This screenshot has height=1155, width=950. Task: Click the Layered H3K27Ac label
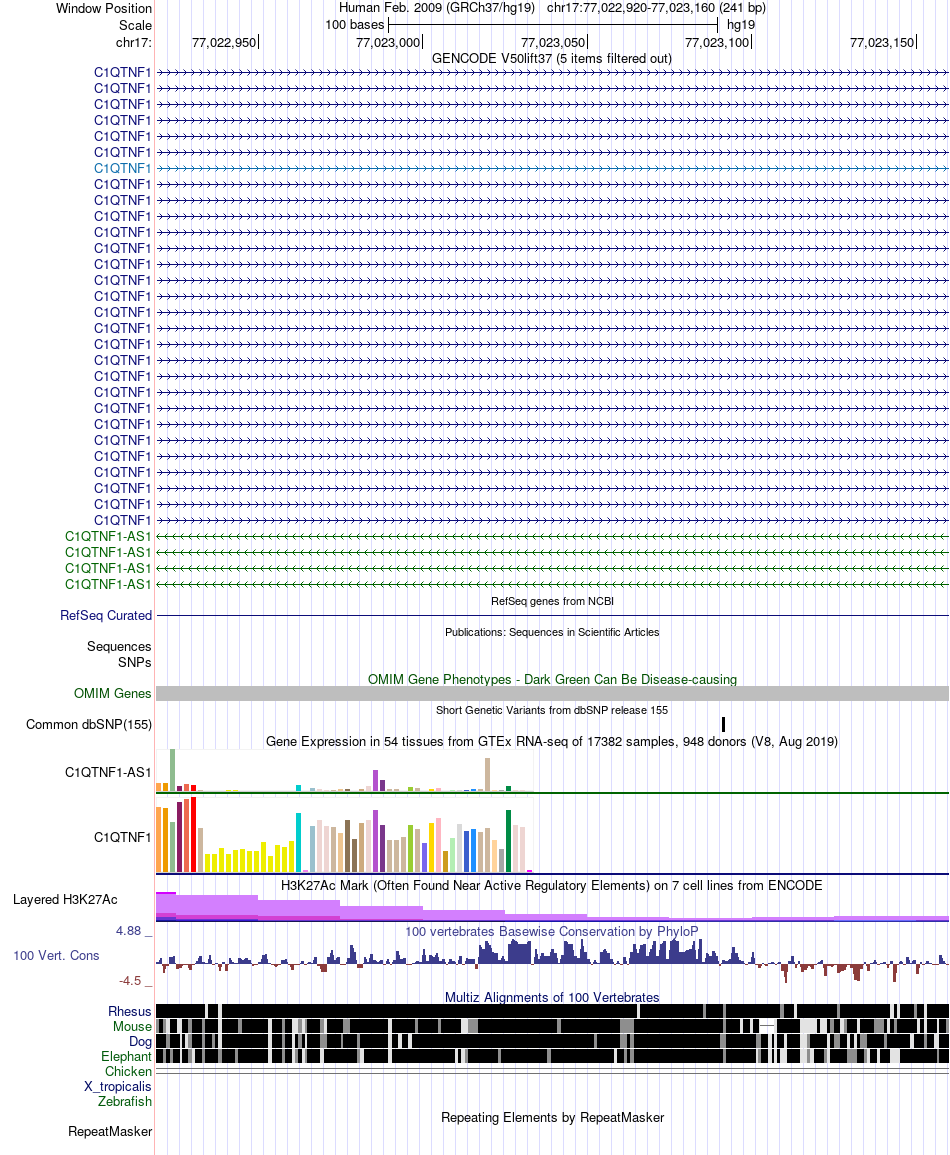(65, 899)
